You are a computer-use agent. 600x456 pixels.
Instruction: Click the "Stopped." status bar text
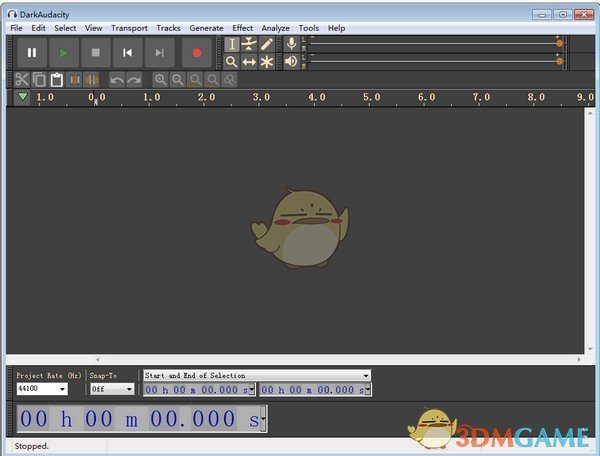(32, 446)
